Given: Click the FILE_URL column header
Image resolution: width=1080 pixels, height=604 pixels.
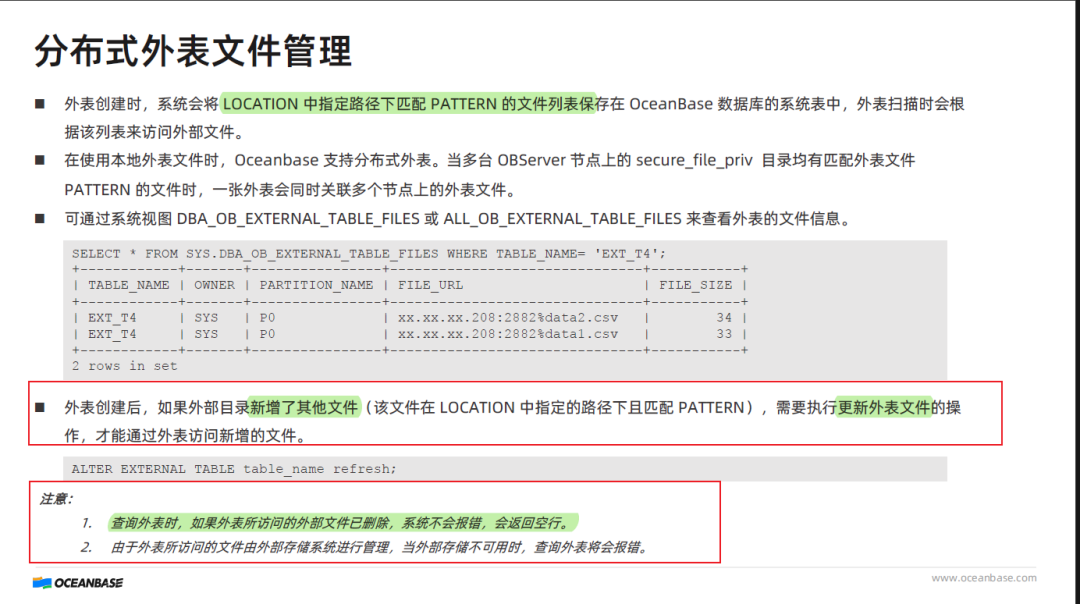Looking at the screenshot, I should [x=430, y=285].
